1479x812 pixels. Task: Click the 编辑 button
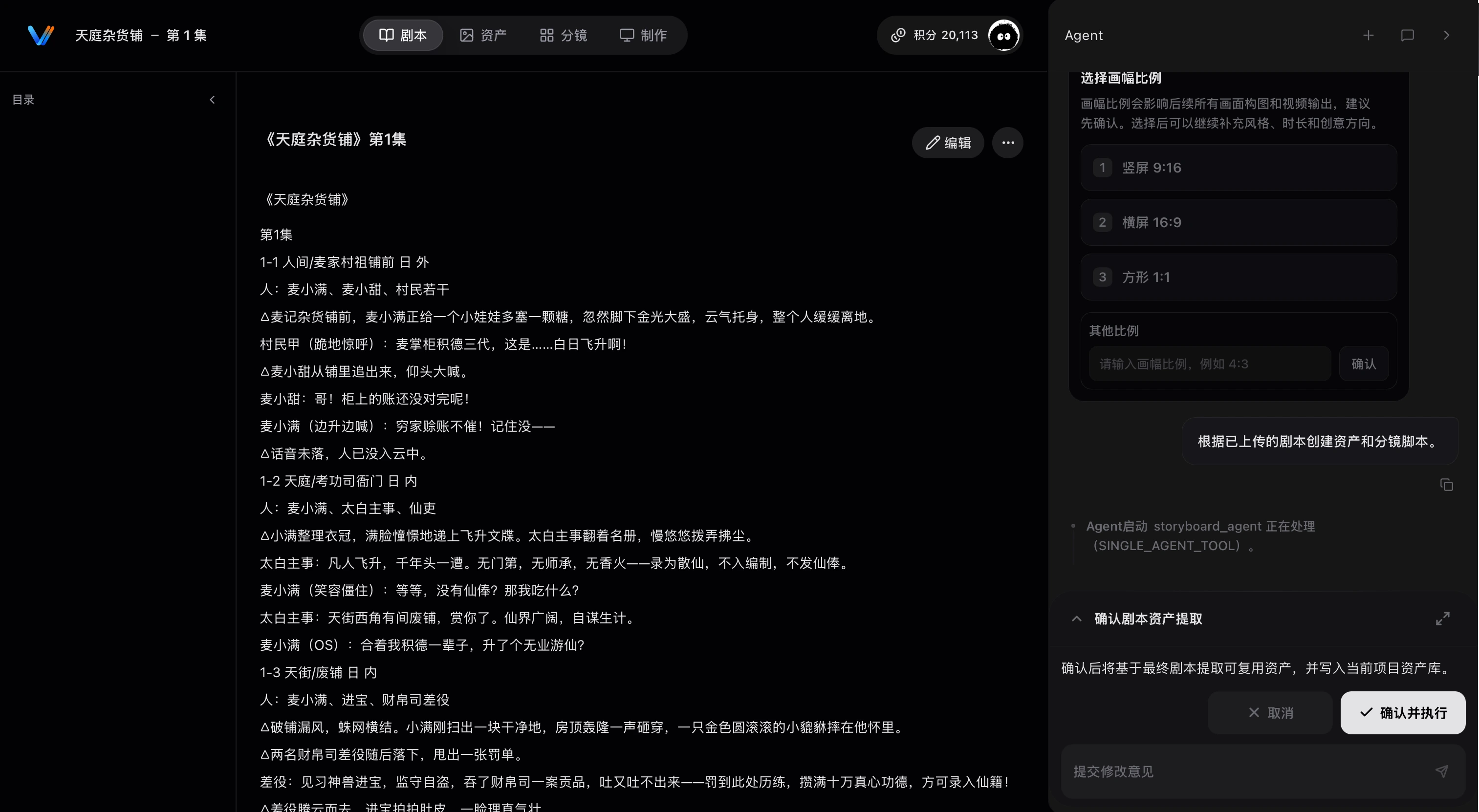[x=948, y=142]
